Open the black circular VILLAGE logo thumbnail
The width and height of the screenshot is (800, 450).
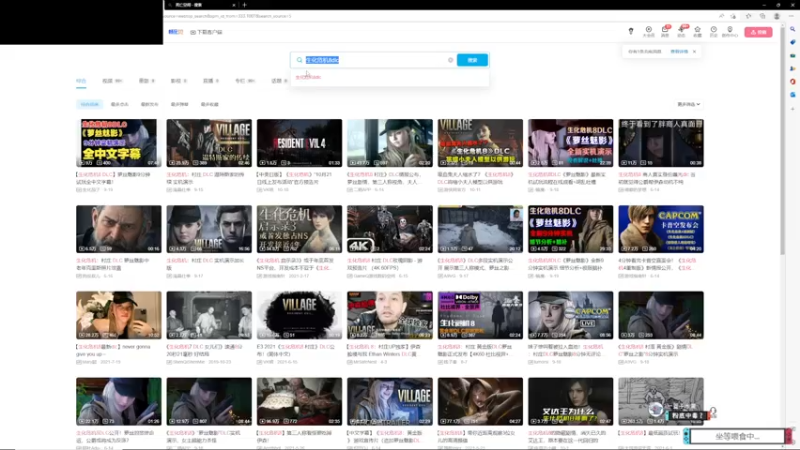click(299, 315)
